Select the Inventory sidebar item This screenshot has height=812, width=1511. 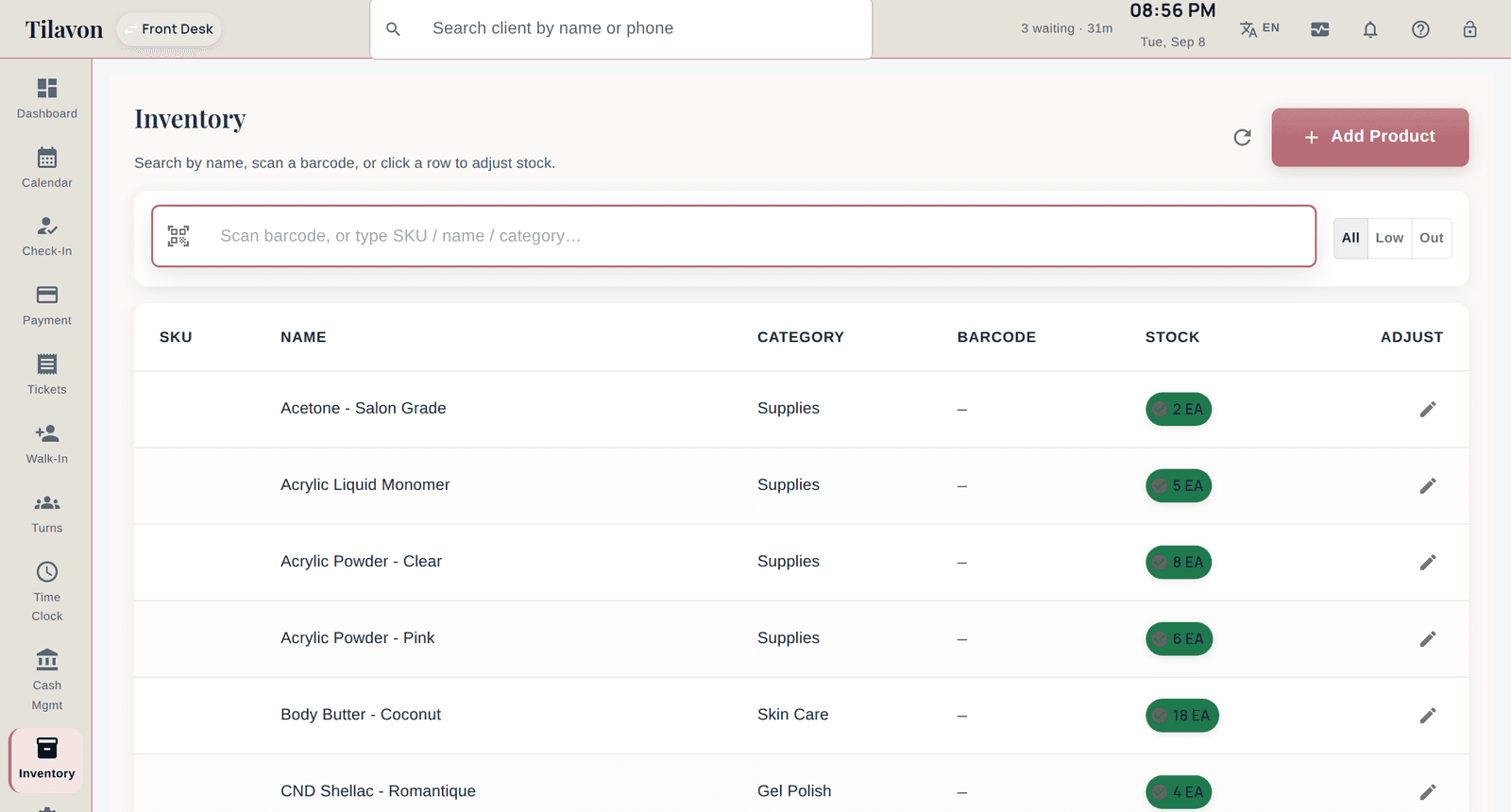point(46,759)
